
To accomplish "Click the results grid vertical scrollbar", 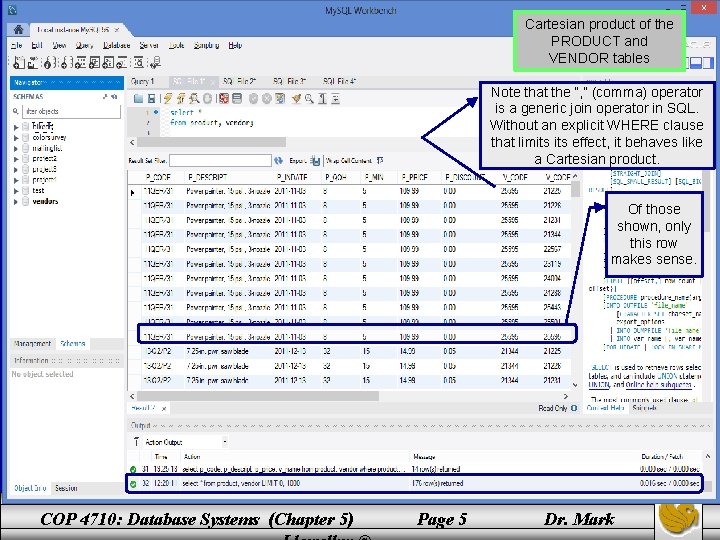I will (575, 189).
